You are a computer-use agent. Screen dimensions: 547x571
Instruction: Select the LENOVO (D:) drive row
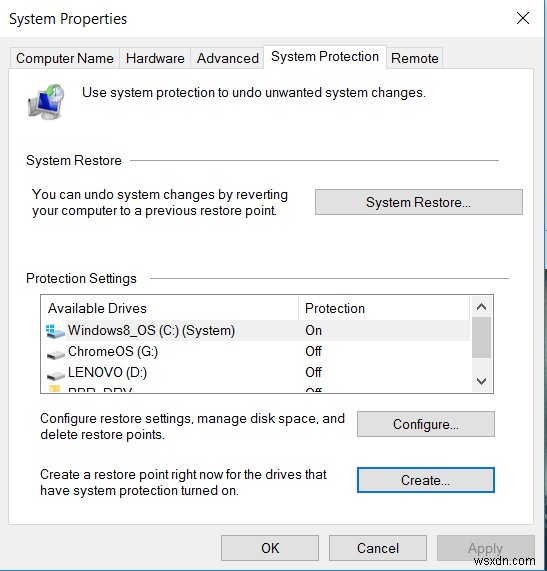tap(258, 373)
